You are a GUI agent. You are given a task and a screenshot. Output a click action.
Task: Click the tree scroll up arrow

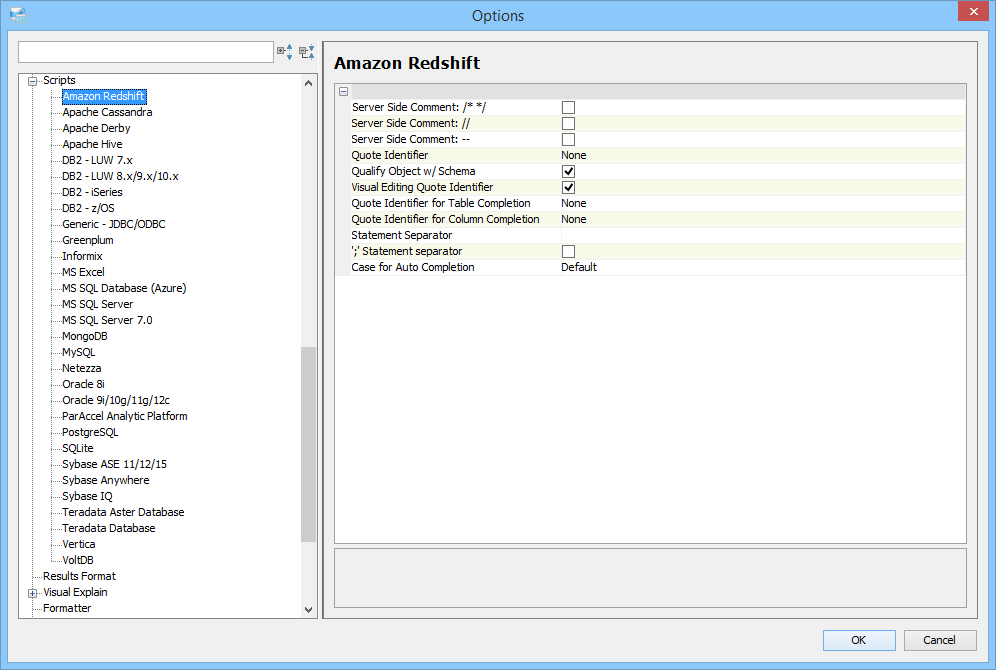(308, 83)
